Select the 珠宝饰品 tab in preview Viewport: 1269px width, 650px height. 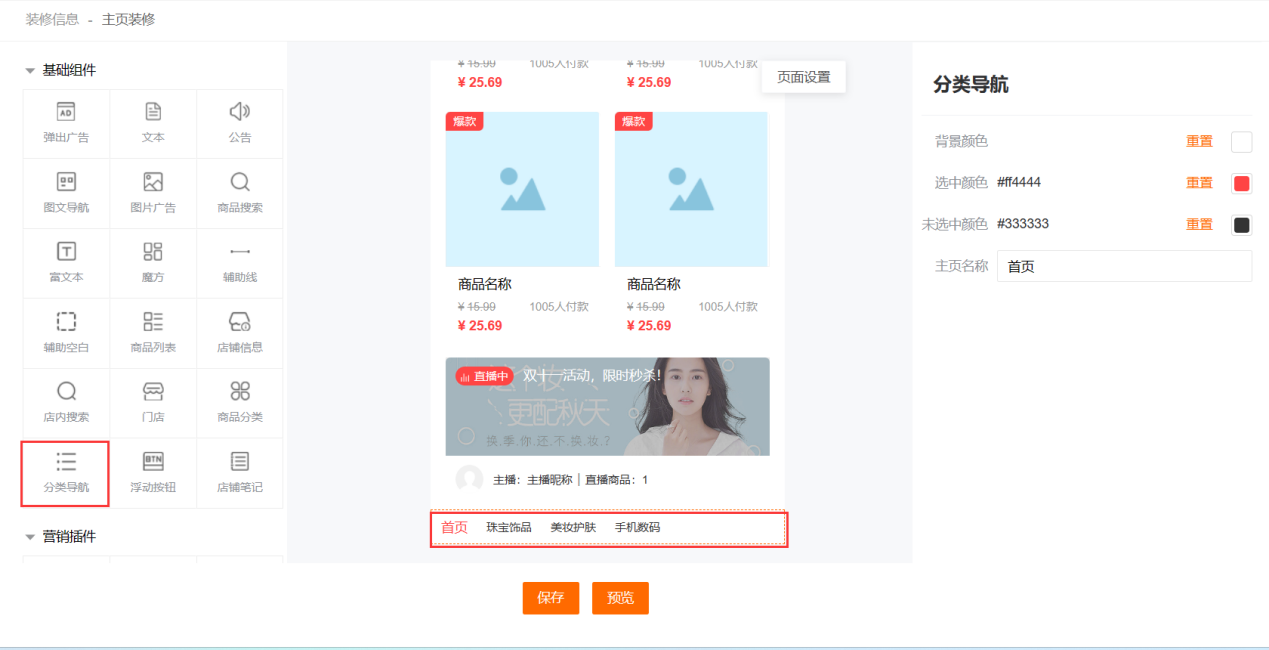[x=509, y=527]
